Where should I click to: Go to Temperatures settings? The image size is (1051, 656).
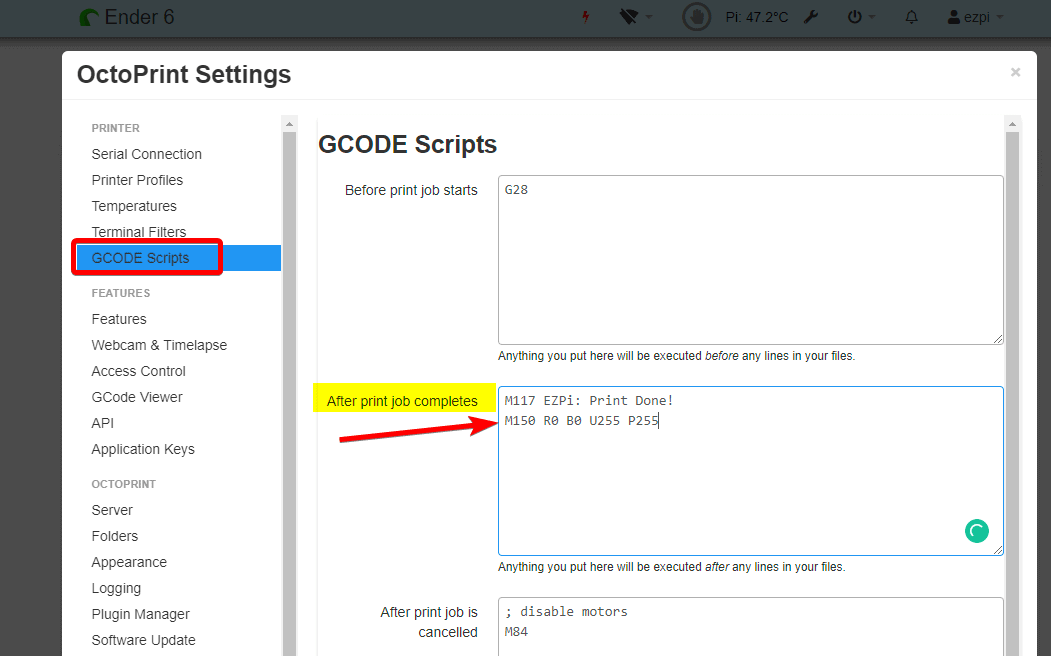pos(134,206)
